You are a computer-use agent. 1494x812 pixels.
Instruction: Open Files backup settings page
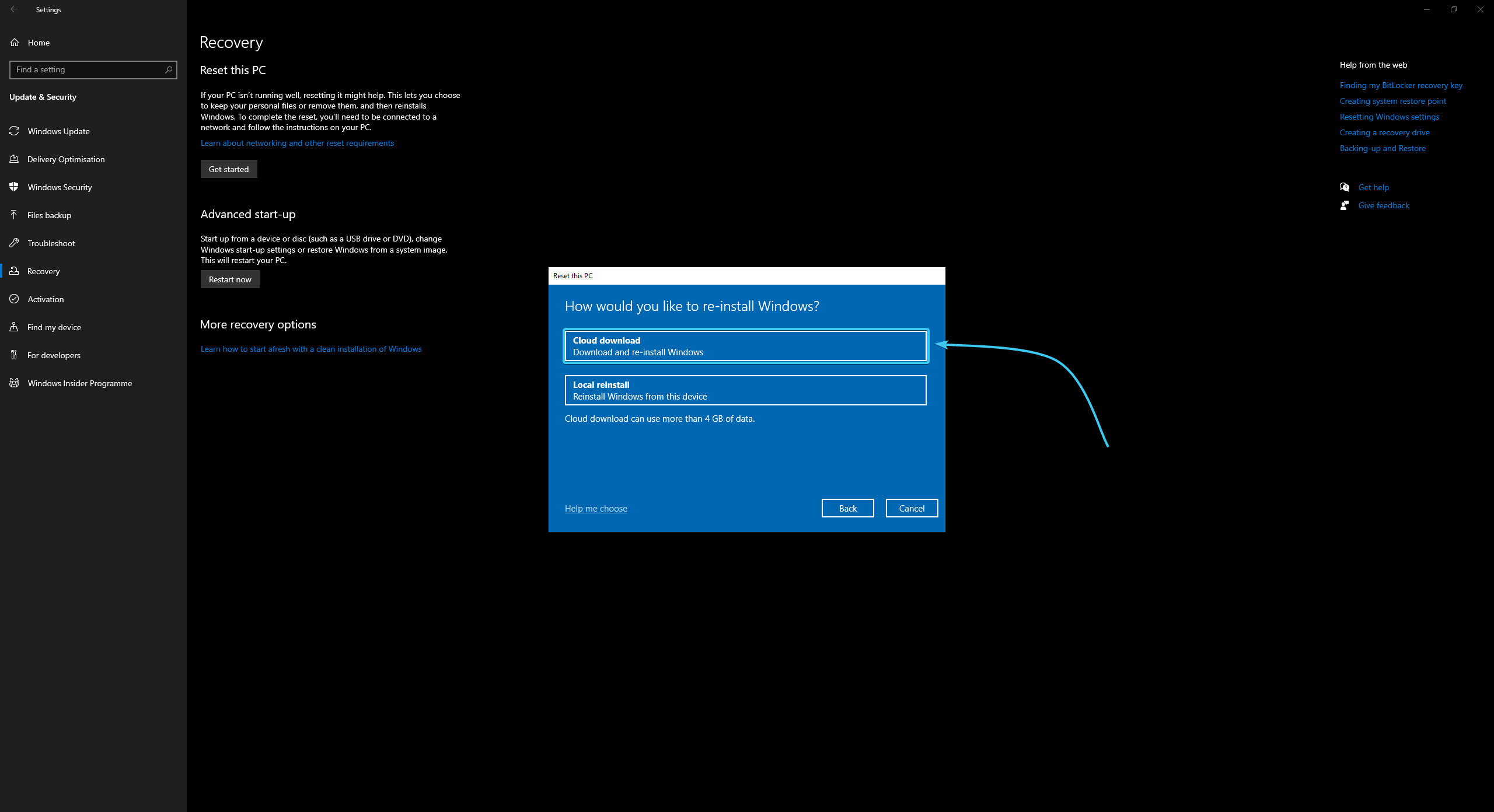pos(49,215)
